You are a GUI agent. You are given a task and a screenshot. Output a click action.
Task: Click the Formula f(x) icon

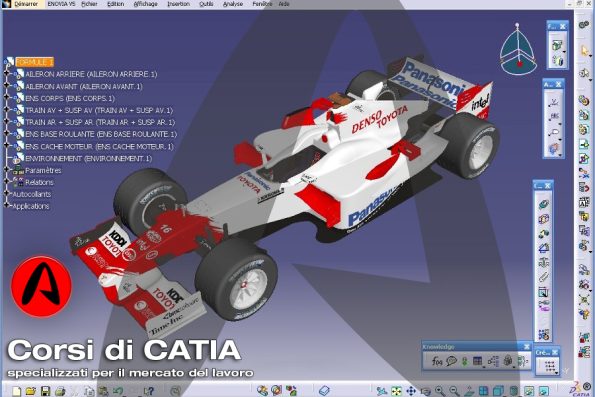pyautogui.click(x=437, y=361)
